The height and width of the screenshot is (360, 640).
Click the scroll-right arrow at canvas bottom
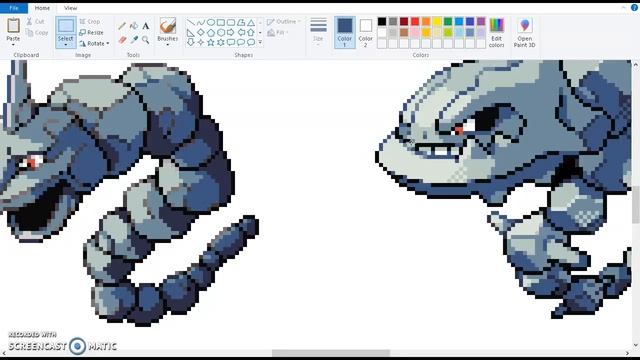tap(627, 353)
